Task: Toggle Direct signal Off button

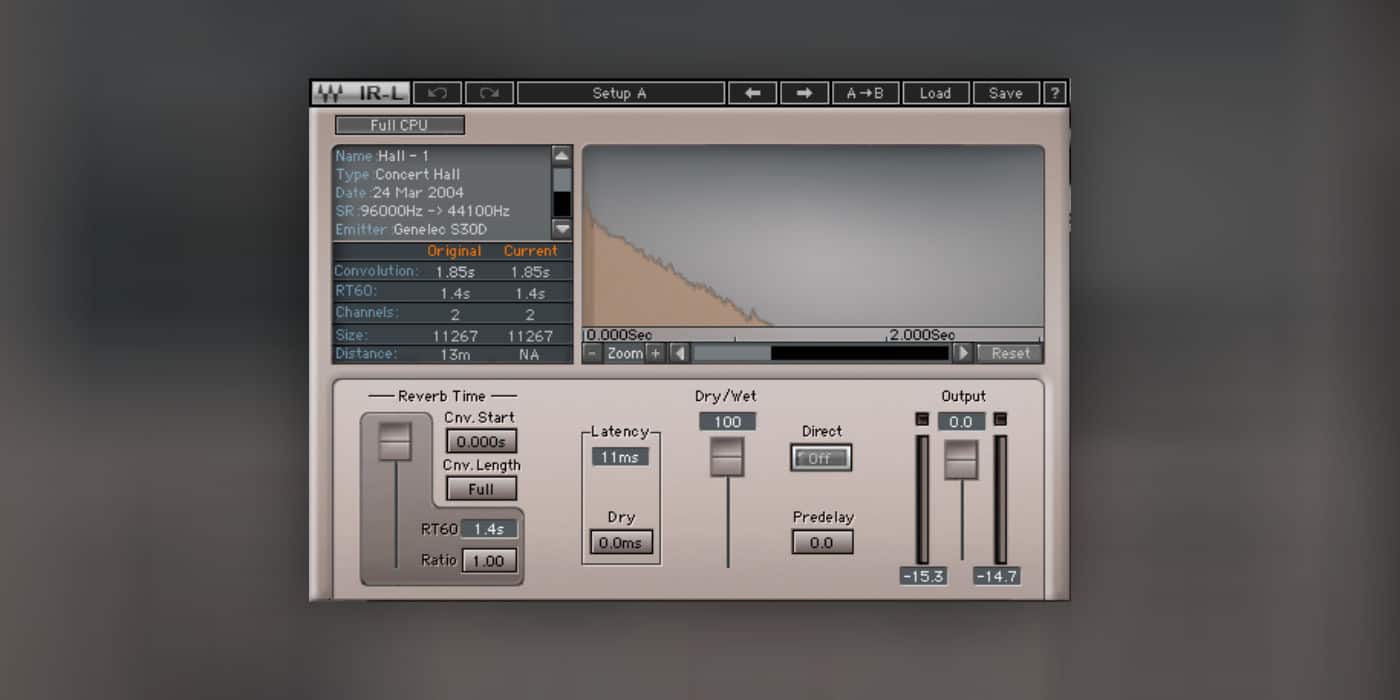Action: (820, 458)
